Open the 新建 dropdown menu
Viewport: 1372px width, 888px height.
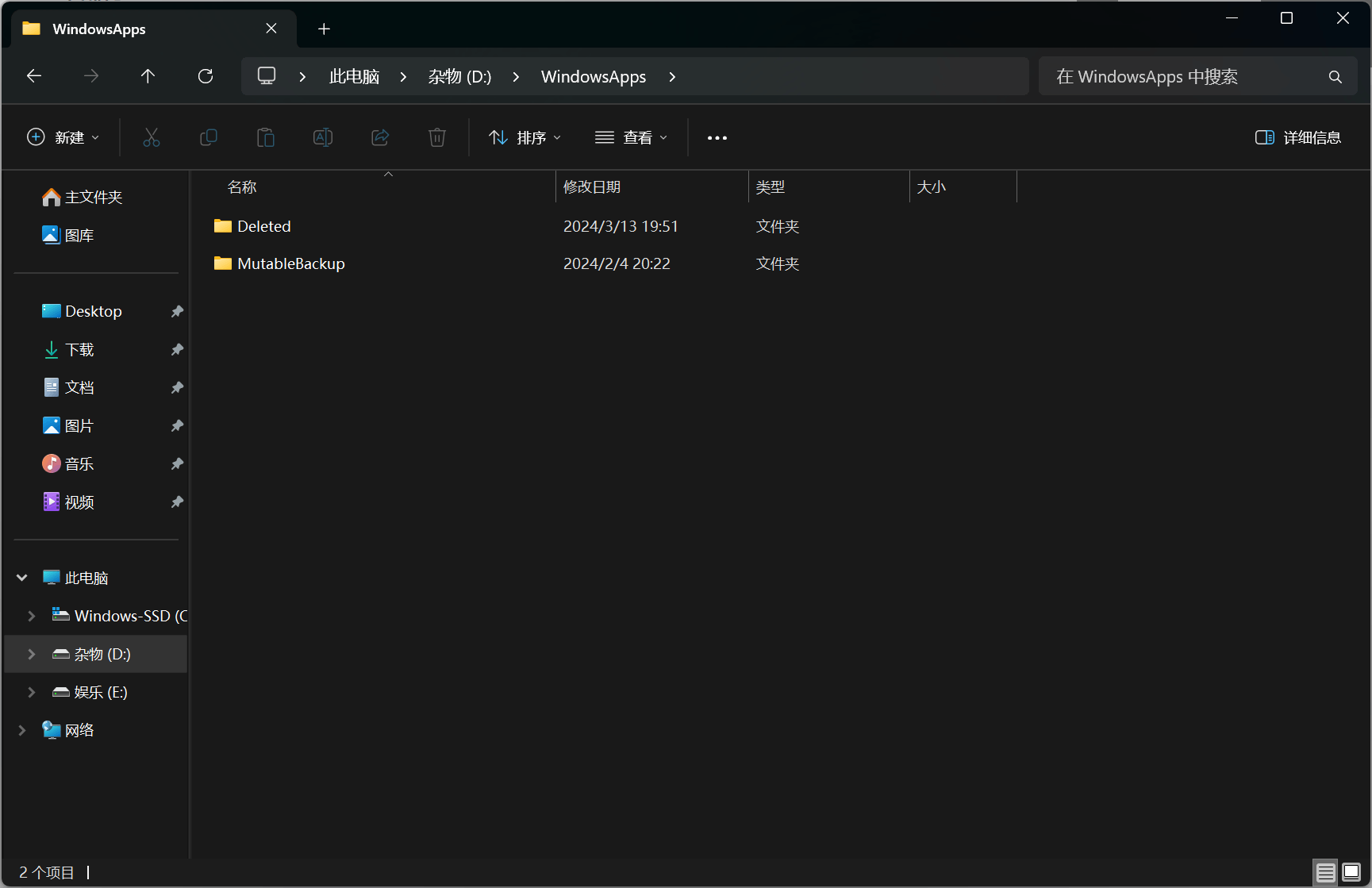coord(63,137)
